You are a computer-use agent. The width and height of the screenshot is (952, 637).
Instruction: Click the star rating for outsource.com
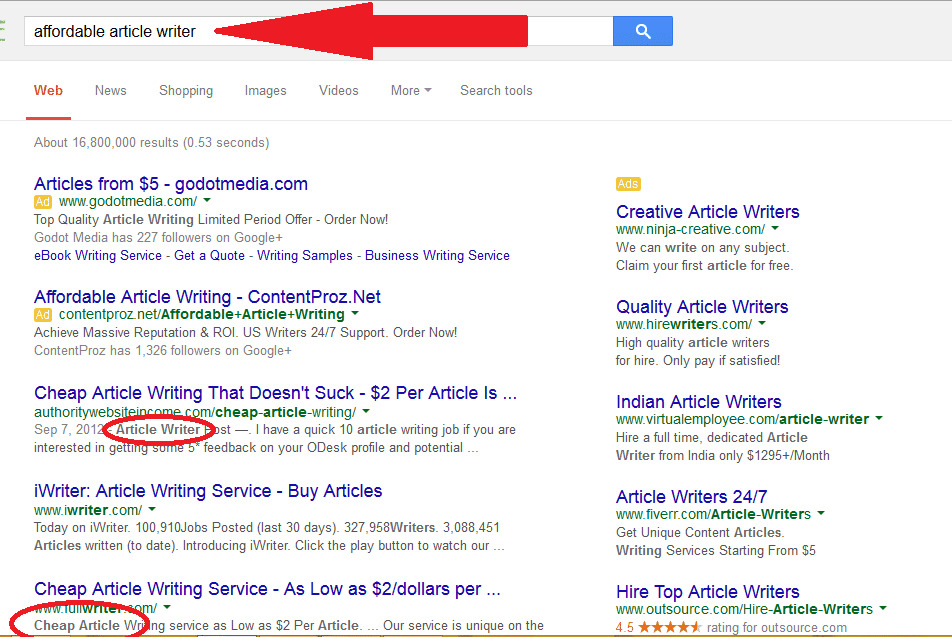click(x=669, y=627)
